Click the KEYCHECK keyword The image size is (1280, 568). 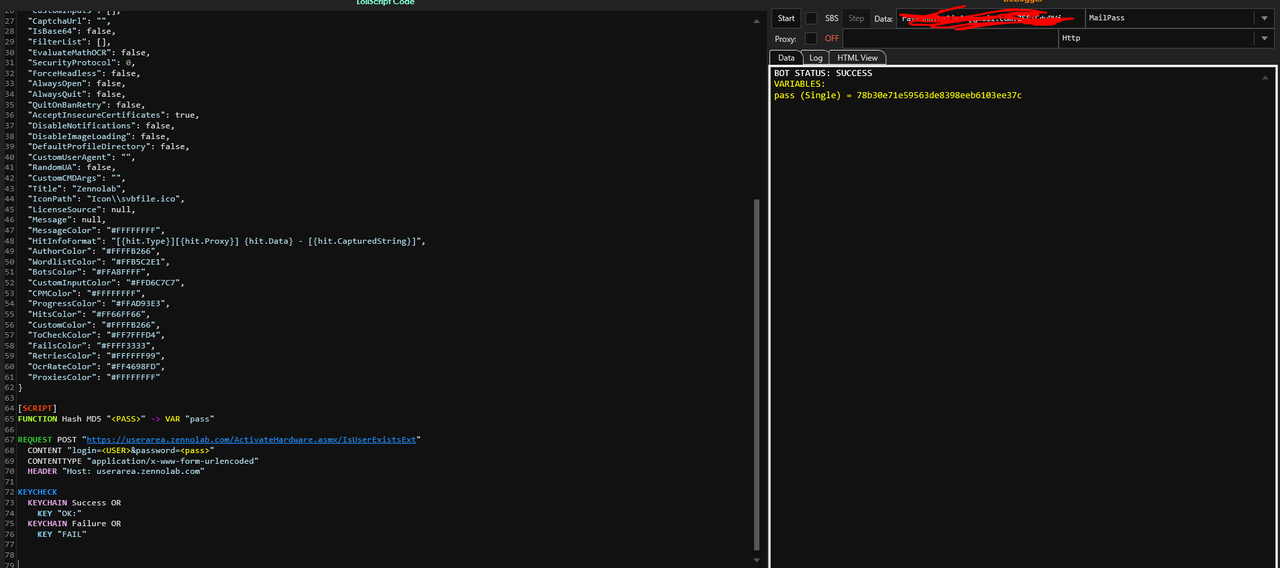[x=38, y=492]
